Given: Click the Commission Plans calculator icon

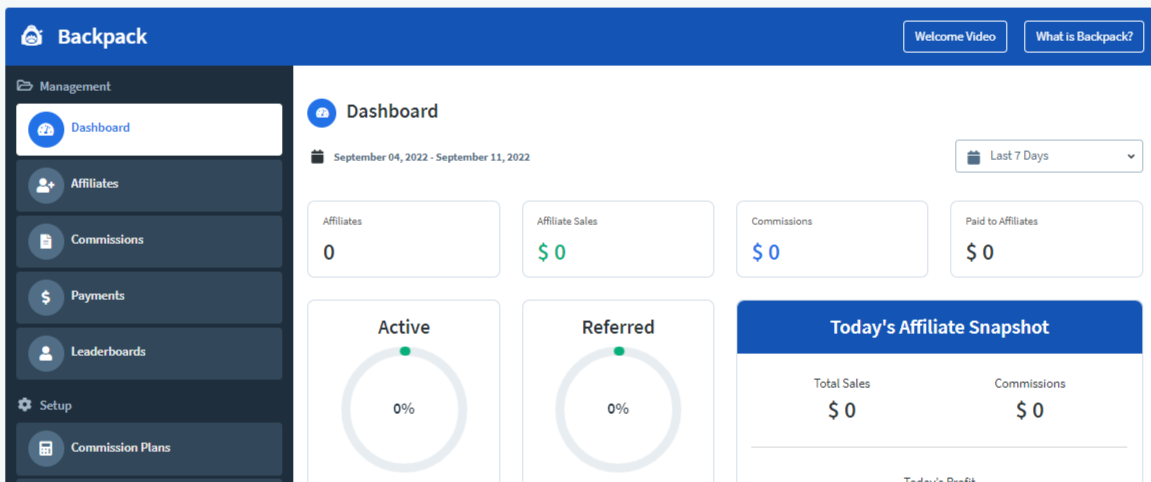Looking at the screenshot, I should pos(46,448).
